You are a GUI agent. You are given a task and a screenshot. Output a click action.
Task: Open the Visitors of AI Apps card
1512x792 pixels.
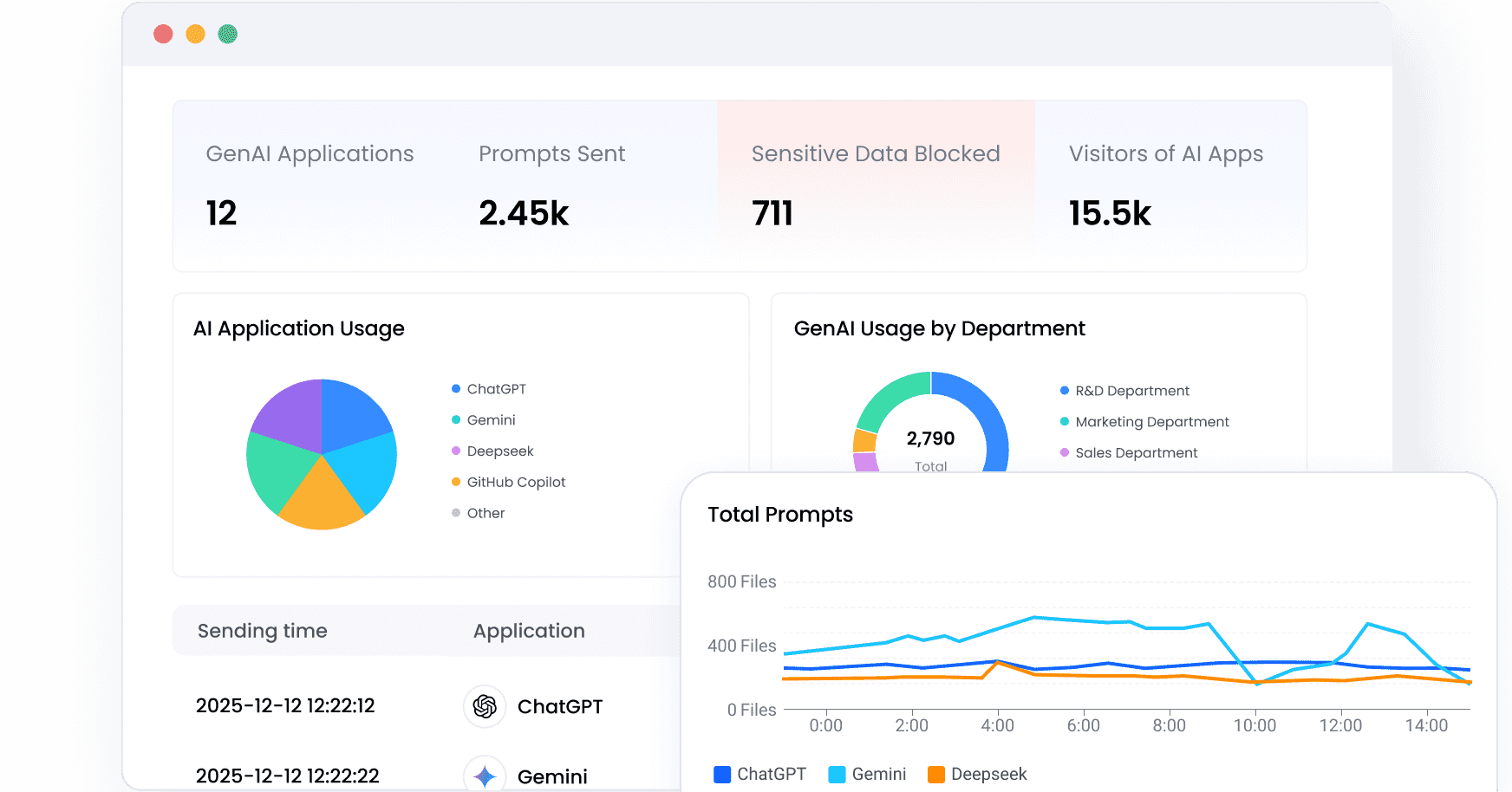(1170, 185)
